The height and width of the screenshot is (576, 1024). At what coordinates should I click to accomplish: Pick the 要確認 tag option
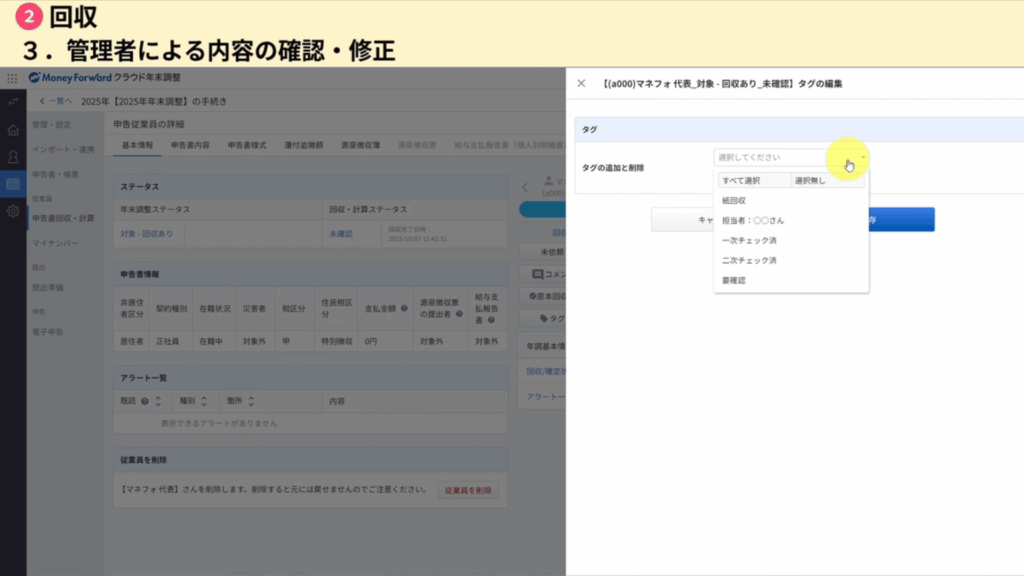click(x=734, y=280)
